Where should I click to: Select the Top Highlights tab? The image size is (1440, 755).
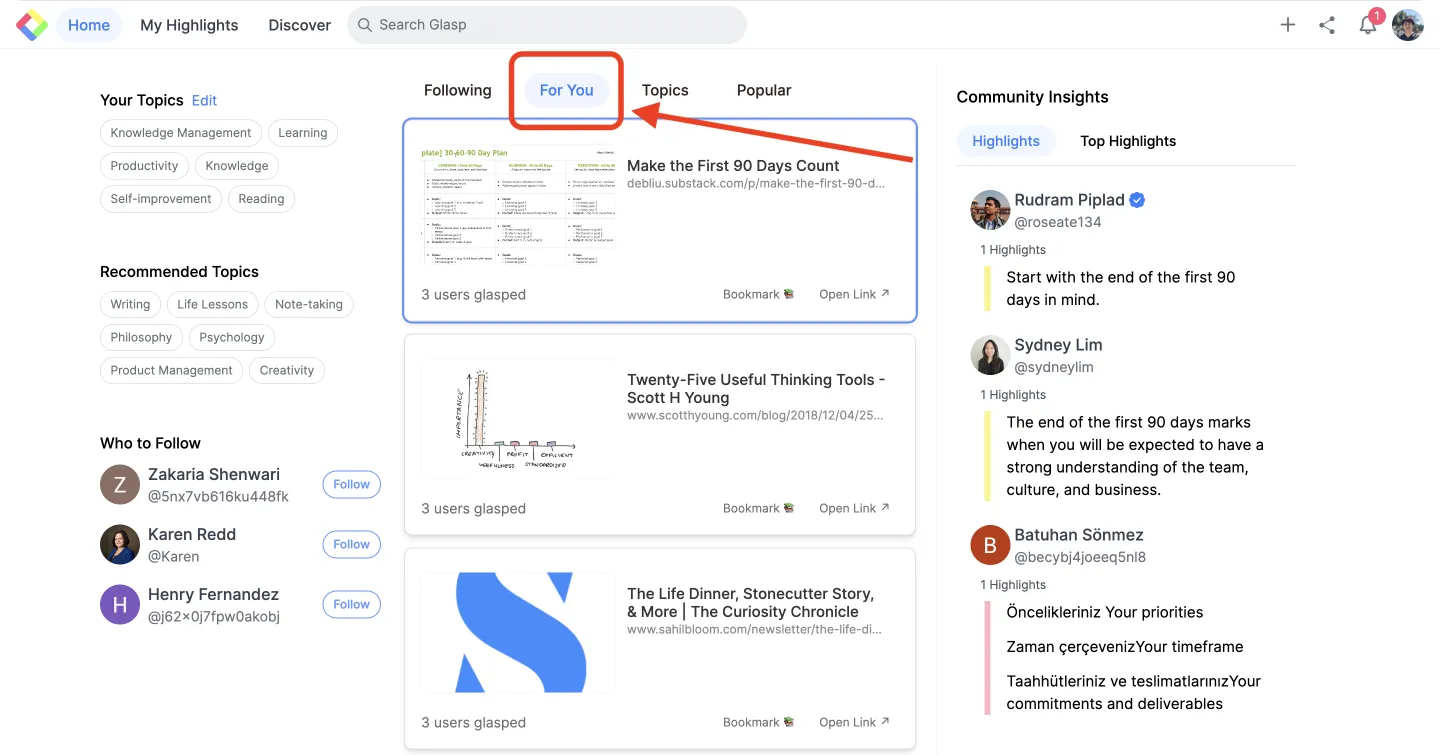tap(1128, 141)
